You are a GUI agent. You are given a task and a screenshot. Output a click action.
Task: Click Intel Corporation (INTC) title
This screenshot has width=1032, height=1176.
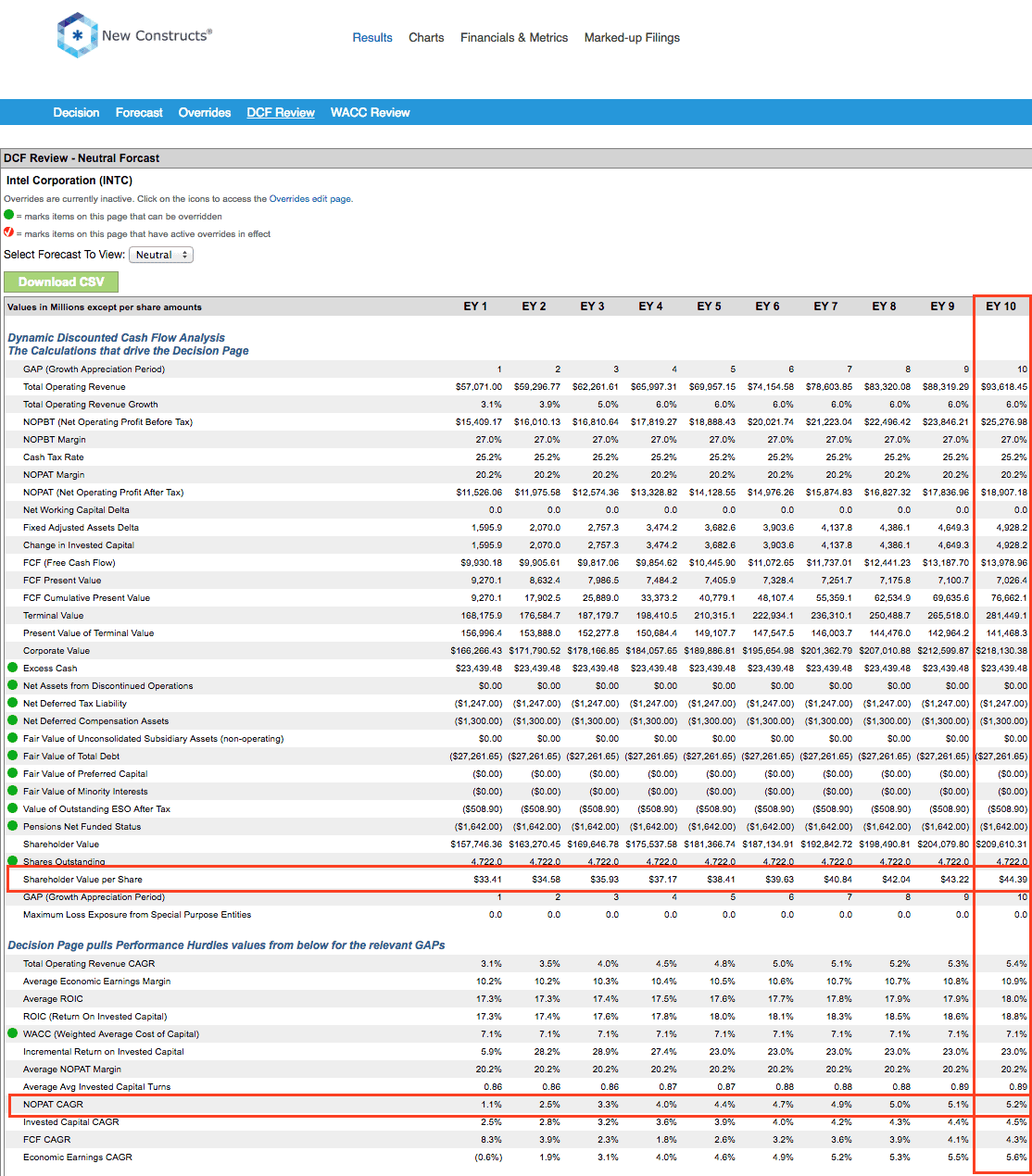69,181
